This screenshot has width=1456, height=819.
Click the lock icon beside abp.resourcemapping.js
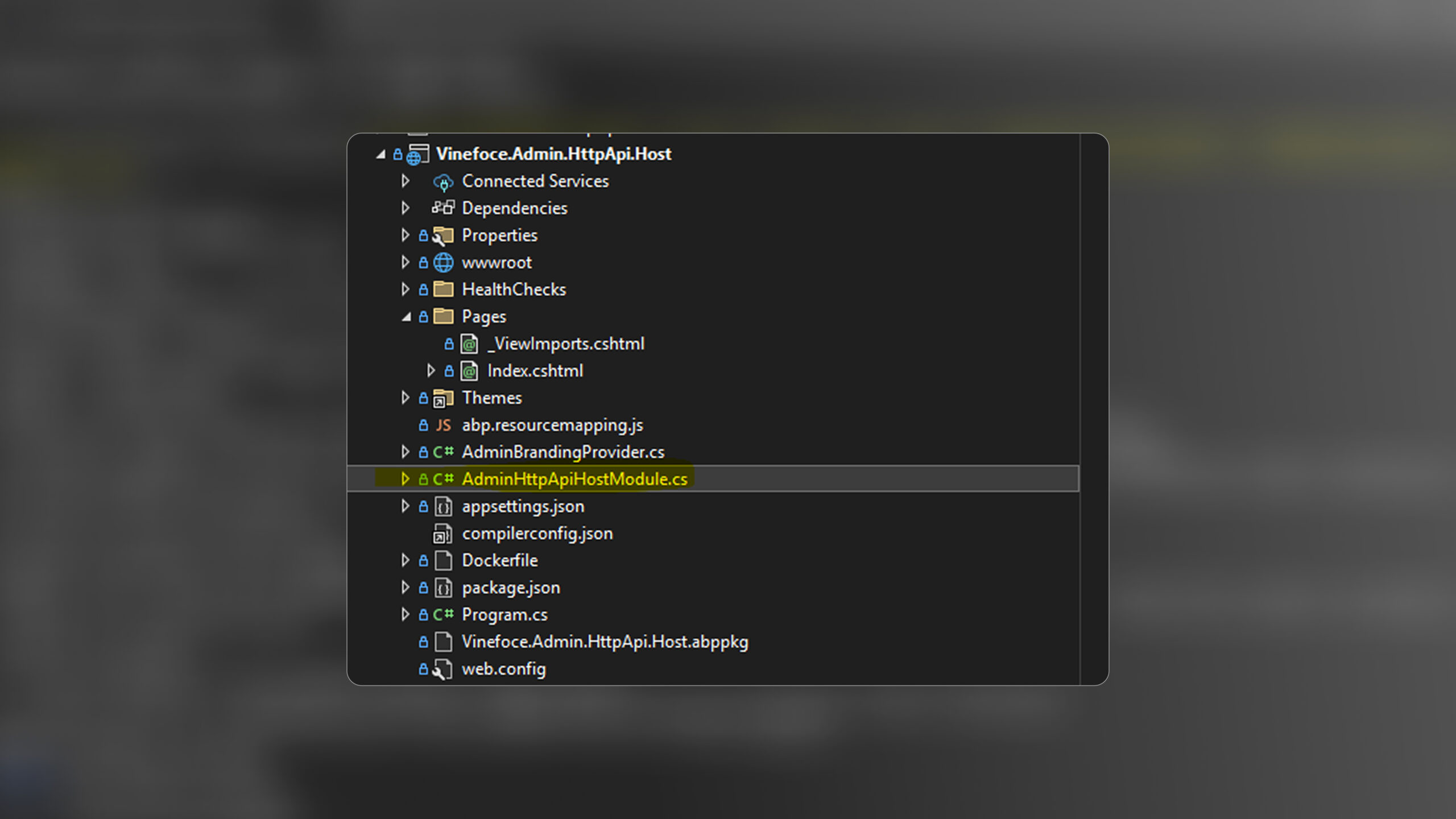423,425
